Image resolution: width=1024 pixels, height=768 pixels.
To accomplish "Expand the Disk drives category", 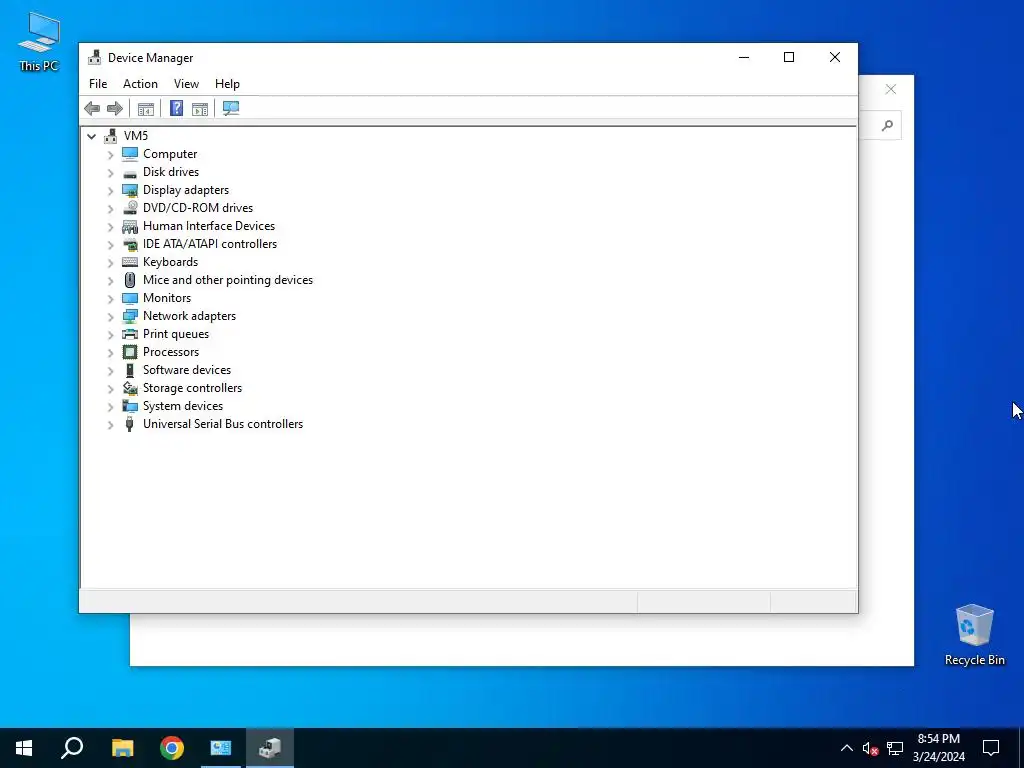I will (110, 173).
